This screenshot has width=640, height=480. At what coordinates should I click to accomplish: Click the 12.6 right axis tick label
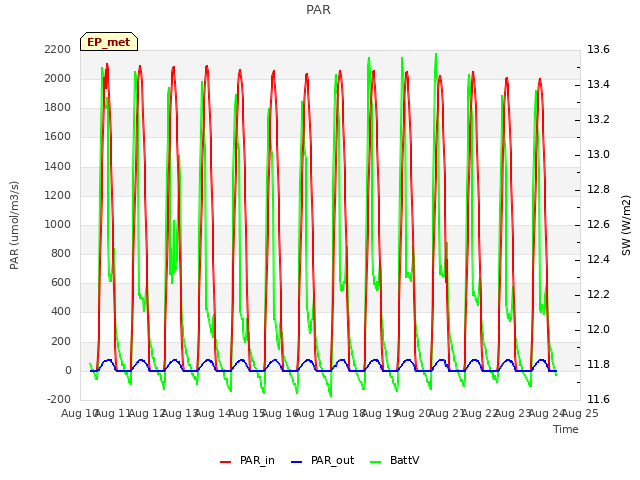pos(598,224)
